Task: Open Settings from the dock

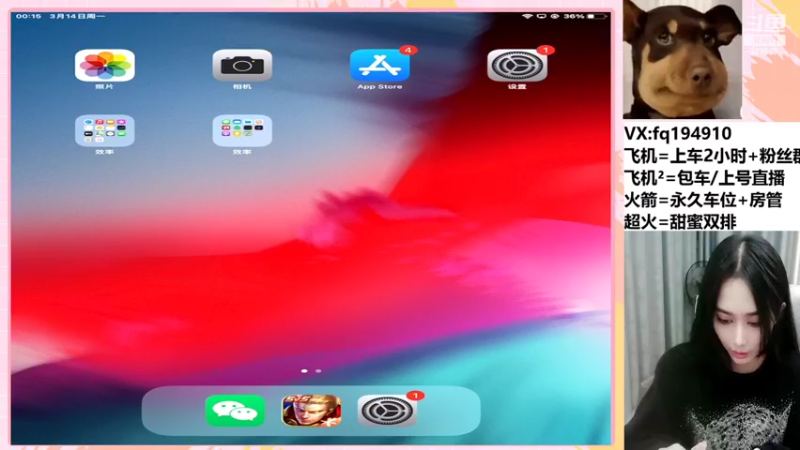Action: click(x=387, y=411)
